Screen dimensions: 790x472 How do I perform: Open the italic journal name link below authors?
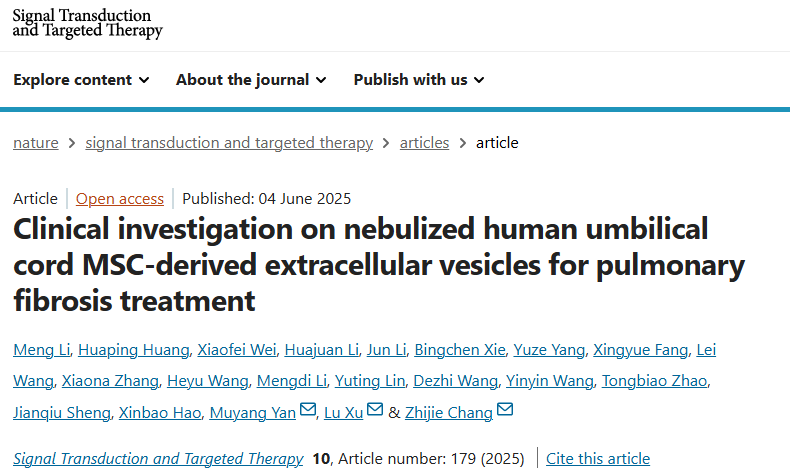158,458
